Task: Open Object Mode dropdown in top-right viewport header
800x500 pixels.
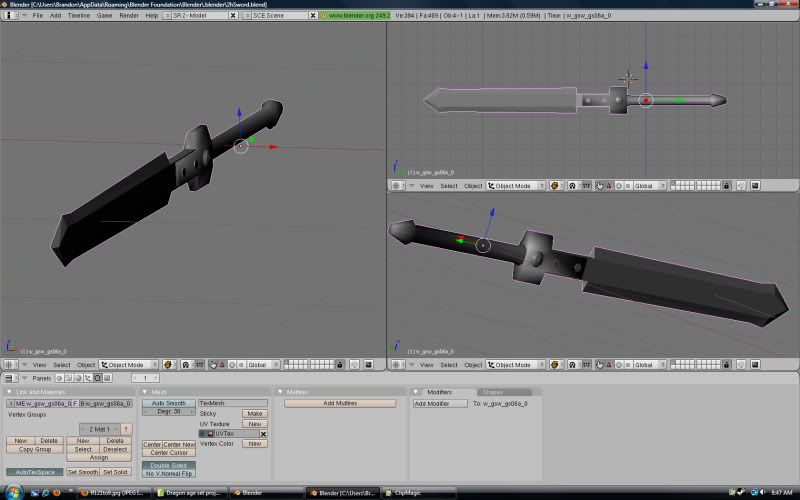Action: pyautogui.click(x=516, y=186)
